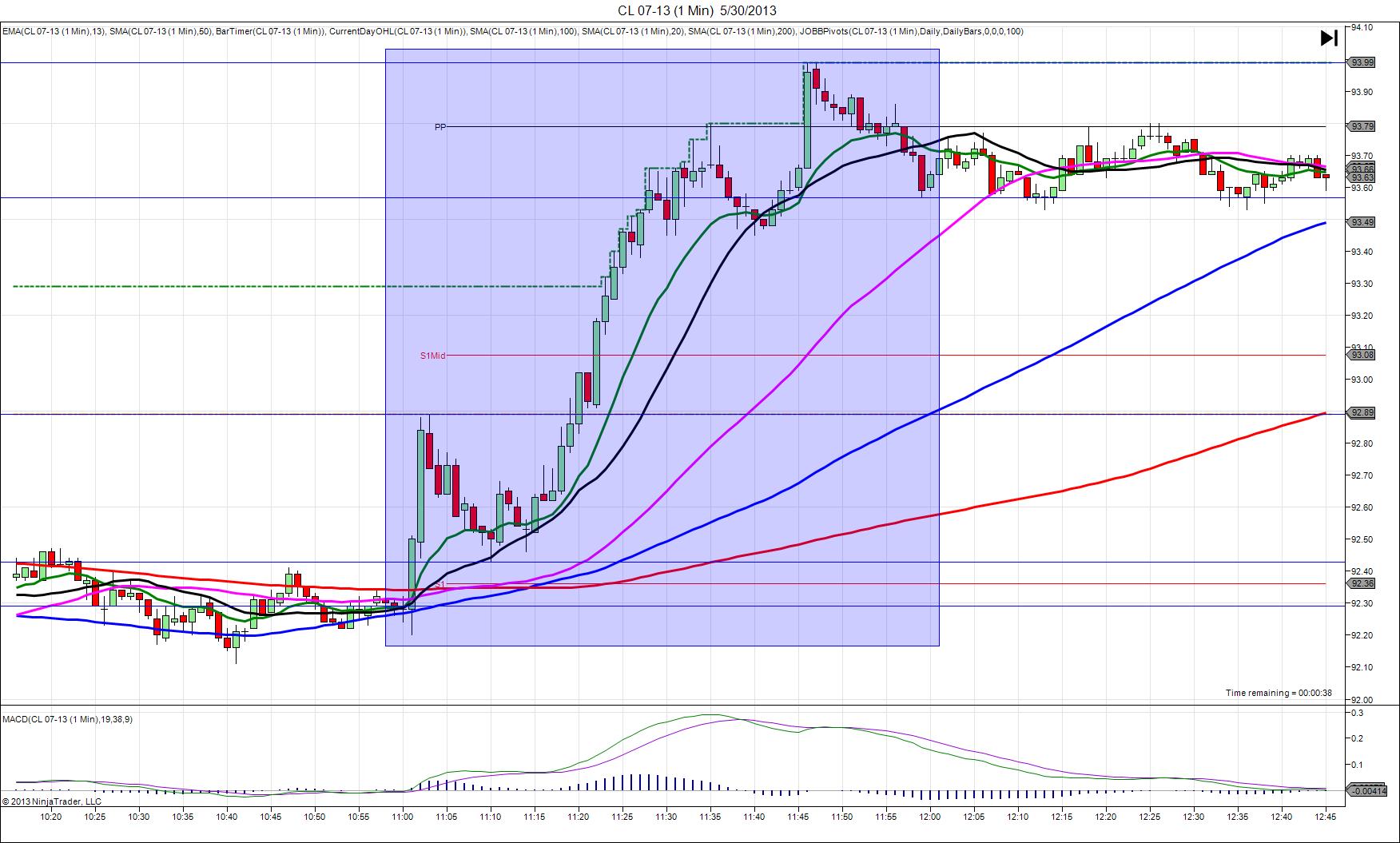Click the skip-to-end arrow icon

click(x=1328, y=38)
